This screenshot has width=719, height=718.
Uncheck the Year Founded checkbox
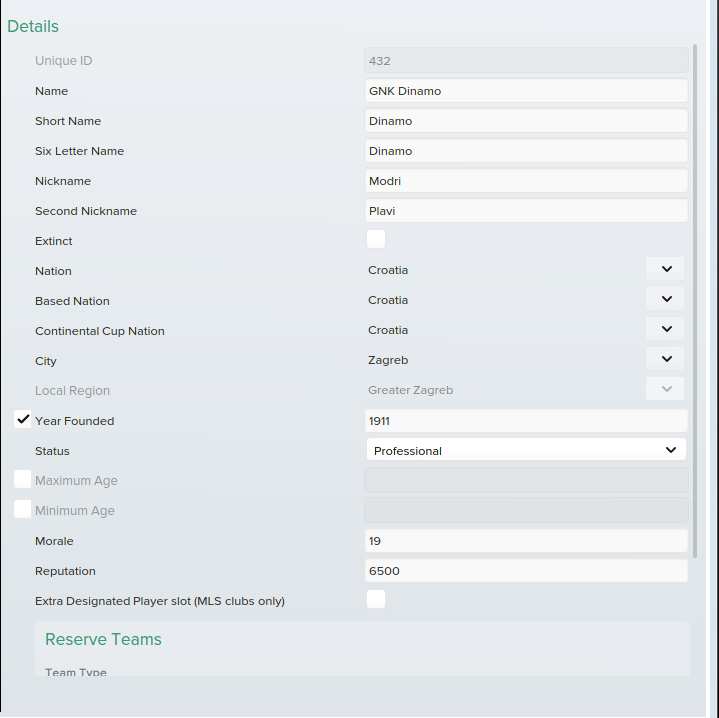[x=22, y=419]
